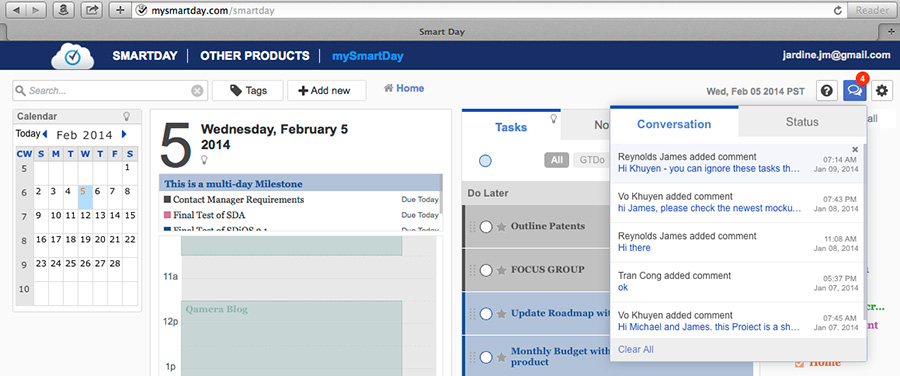This screenshot has height=376, width=900.
Task: Click the round circle filter under Tasks
Action: click(x=485, y=161)
